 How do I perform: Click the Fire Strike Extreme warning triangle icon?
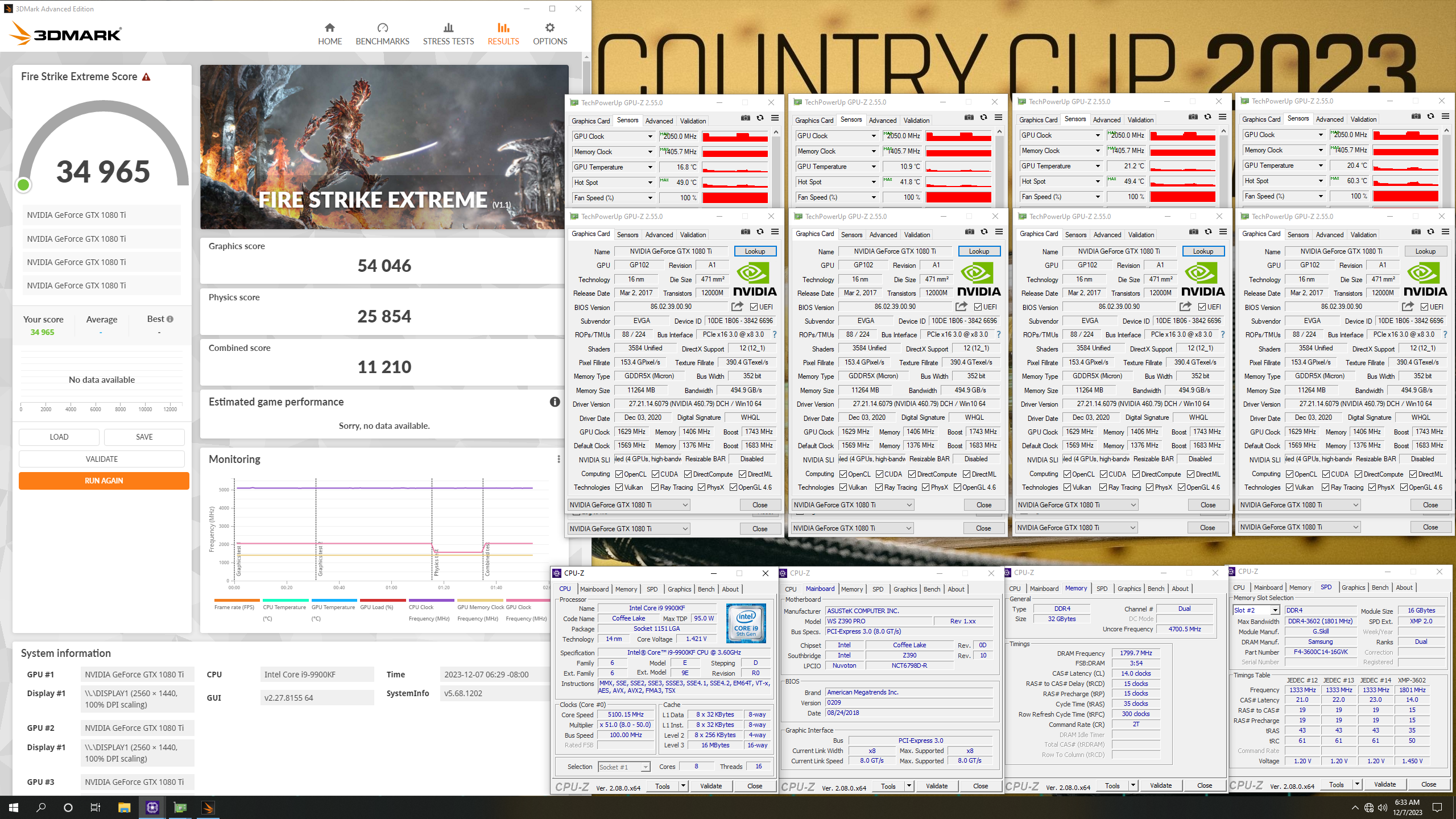pyautogui.click(x=146, y=77)
